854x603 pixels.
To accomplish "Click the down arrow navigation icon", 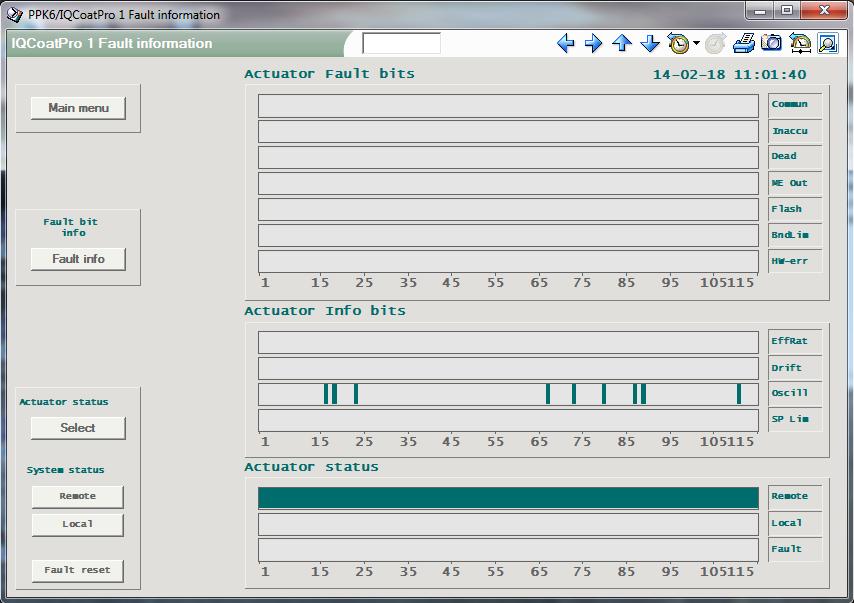I will click(x=650, y=43).
